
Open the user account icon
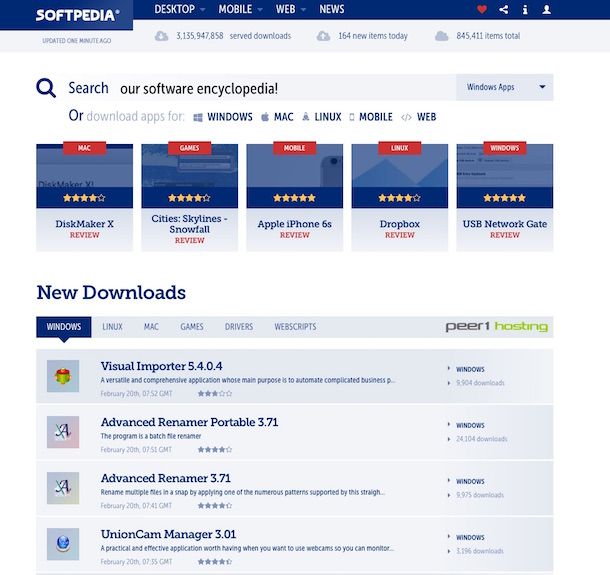click(546, 9)
